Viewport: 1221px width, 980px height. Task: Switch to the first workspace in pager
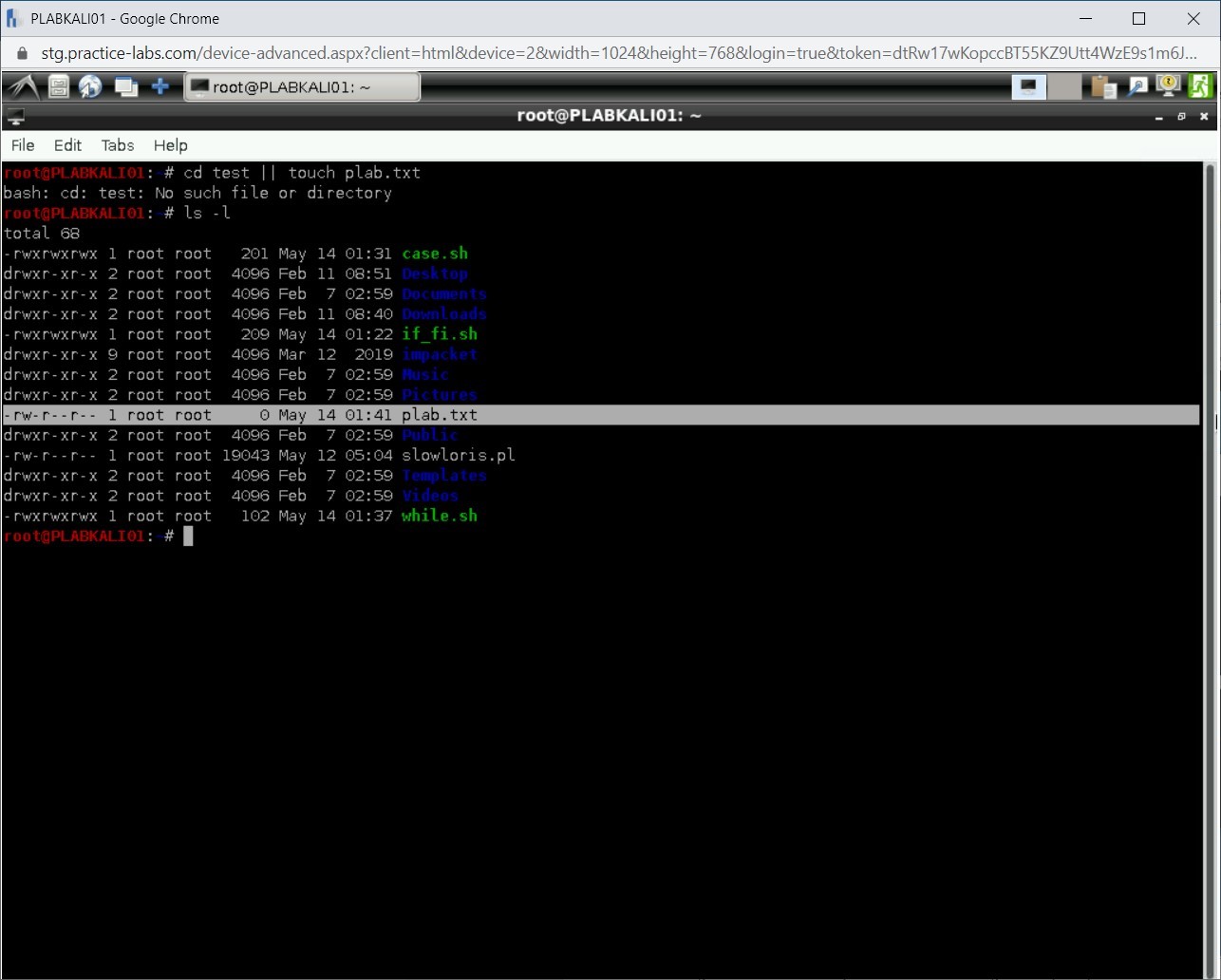pyautogui.click(x=1028, y=87)
